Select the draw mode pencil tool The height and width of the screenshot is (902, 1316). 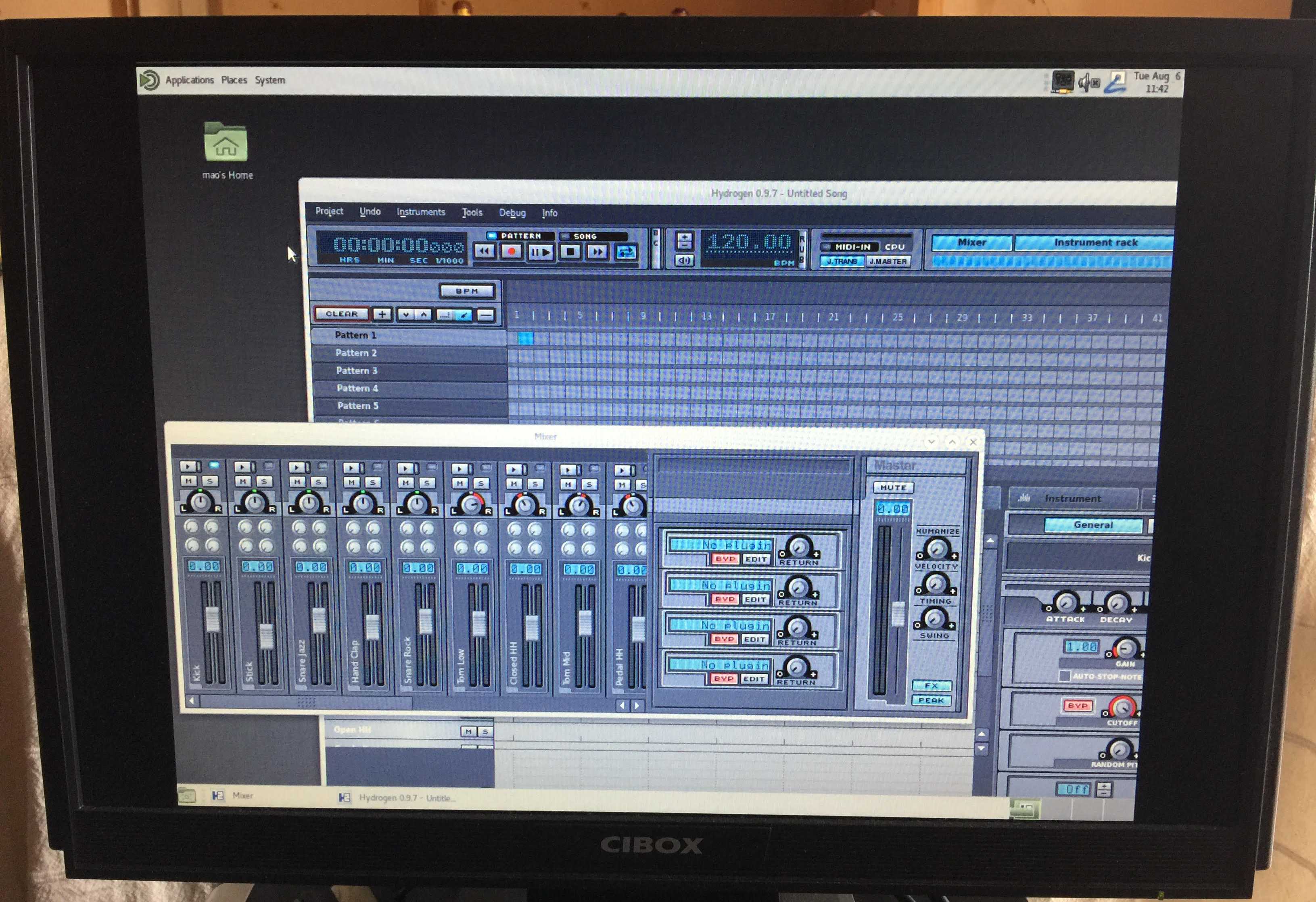[463, 315]
